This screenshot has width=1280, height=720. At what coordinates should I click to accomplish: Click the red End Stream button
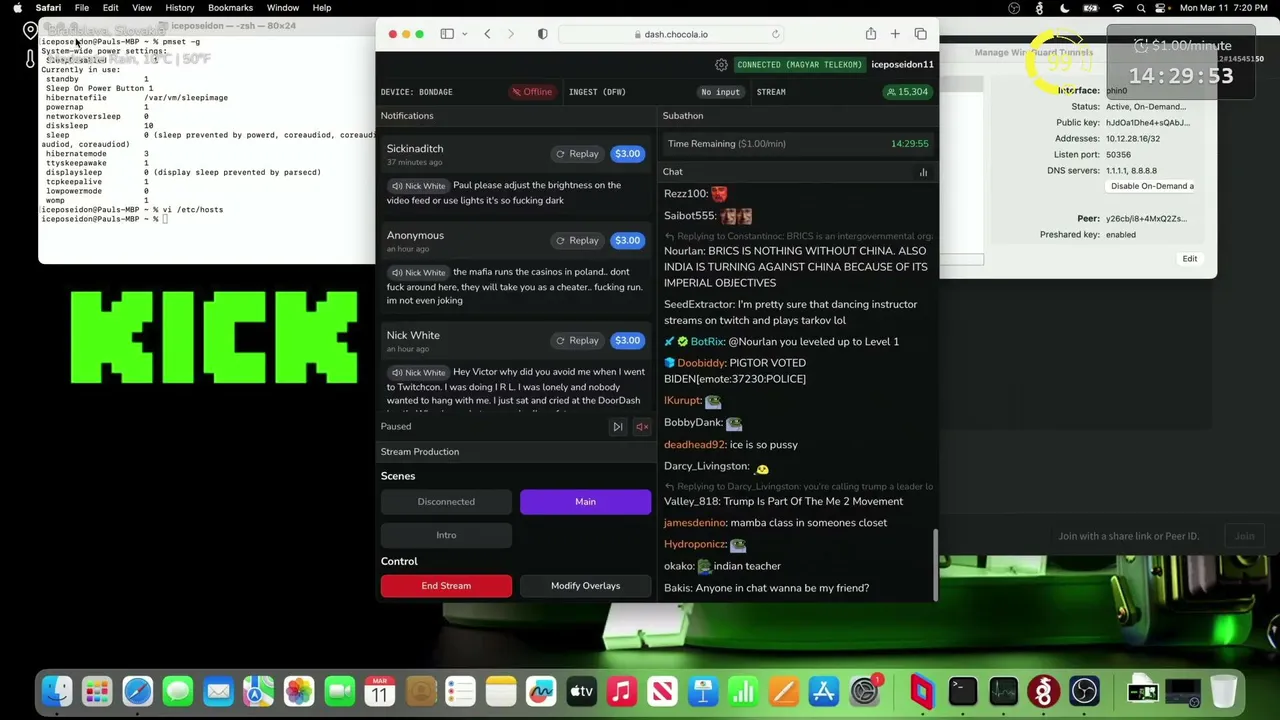(x=446, y=586)
